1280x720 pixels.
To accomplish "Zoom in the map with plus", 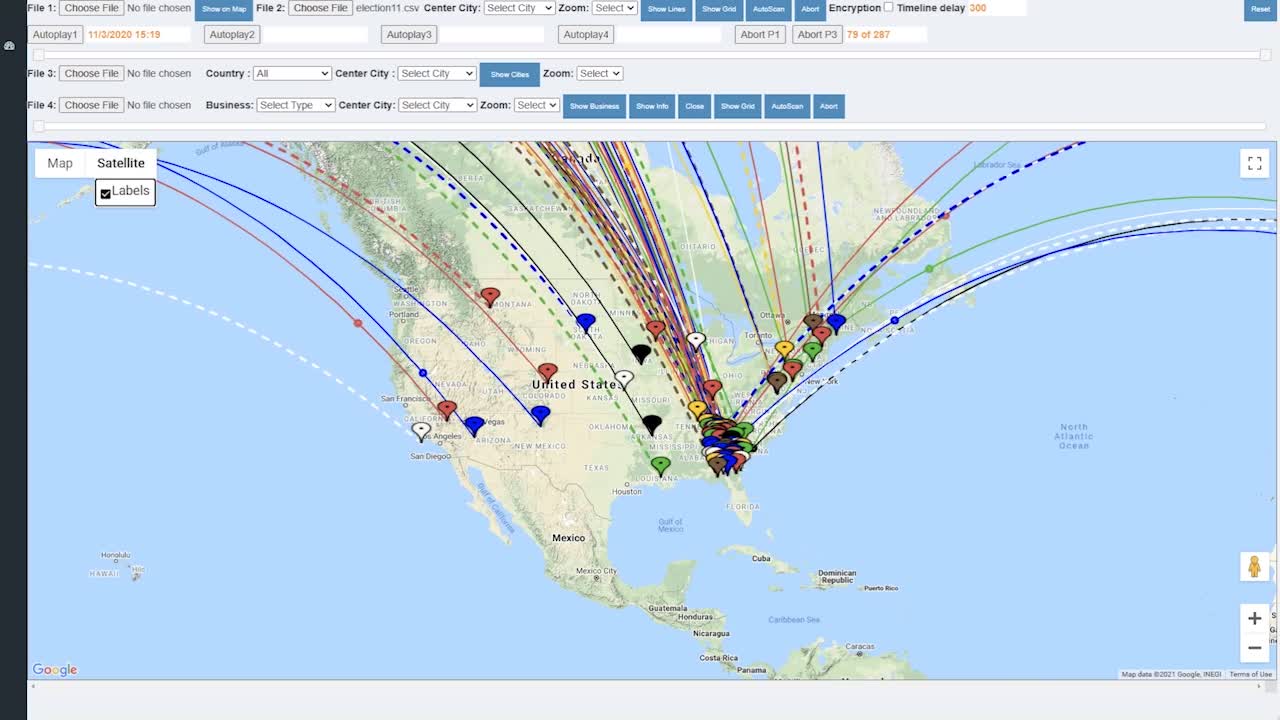I will (1254, 618).
